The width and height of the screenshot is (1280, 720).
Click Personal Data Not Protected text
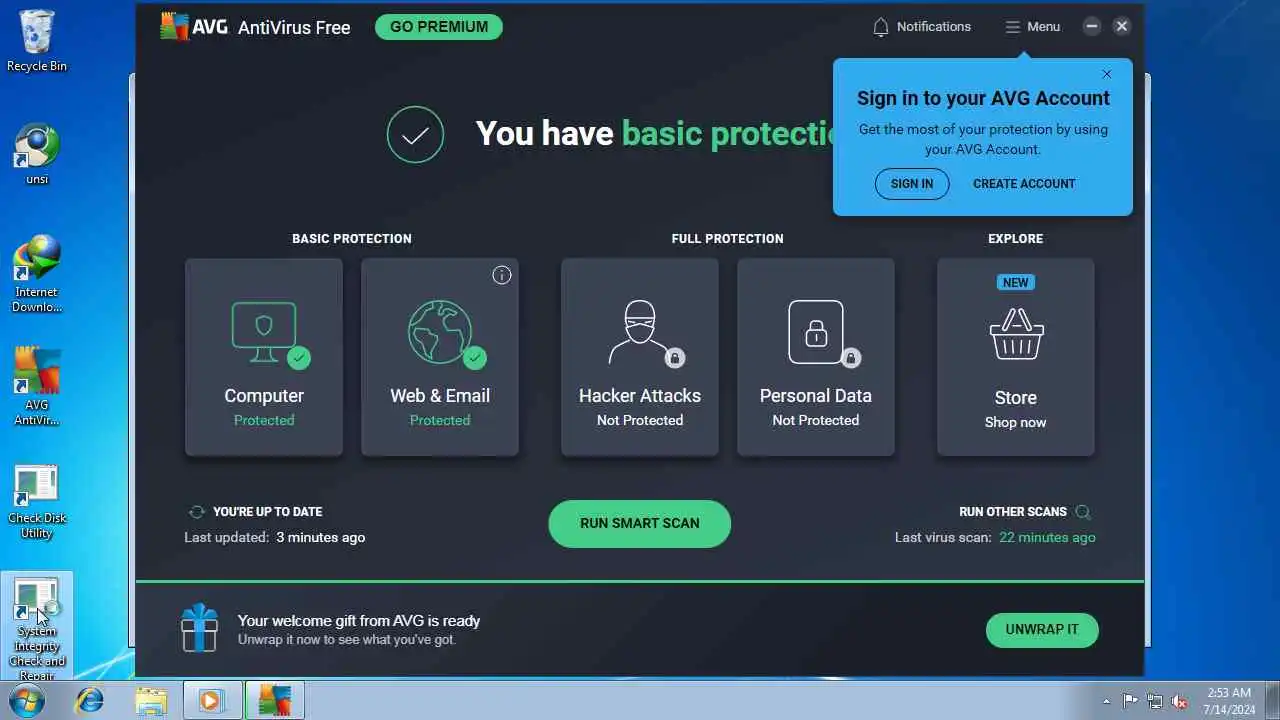[816, 421]
